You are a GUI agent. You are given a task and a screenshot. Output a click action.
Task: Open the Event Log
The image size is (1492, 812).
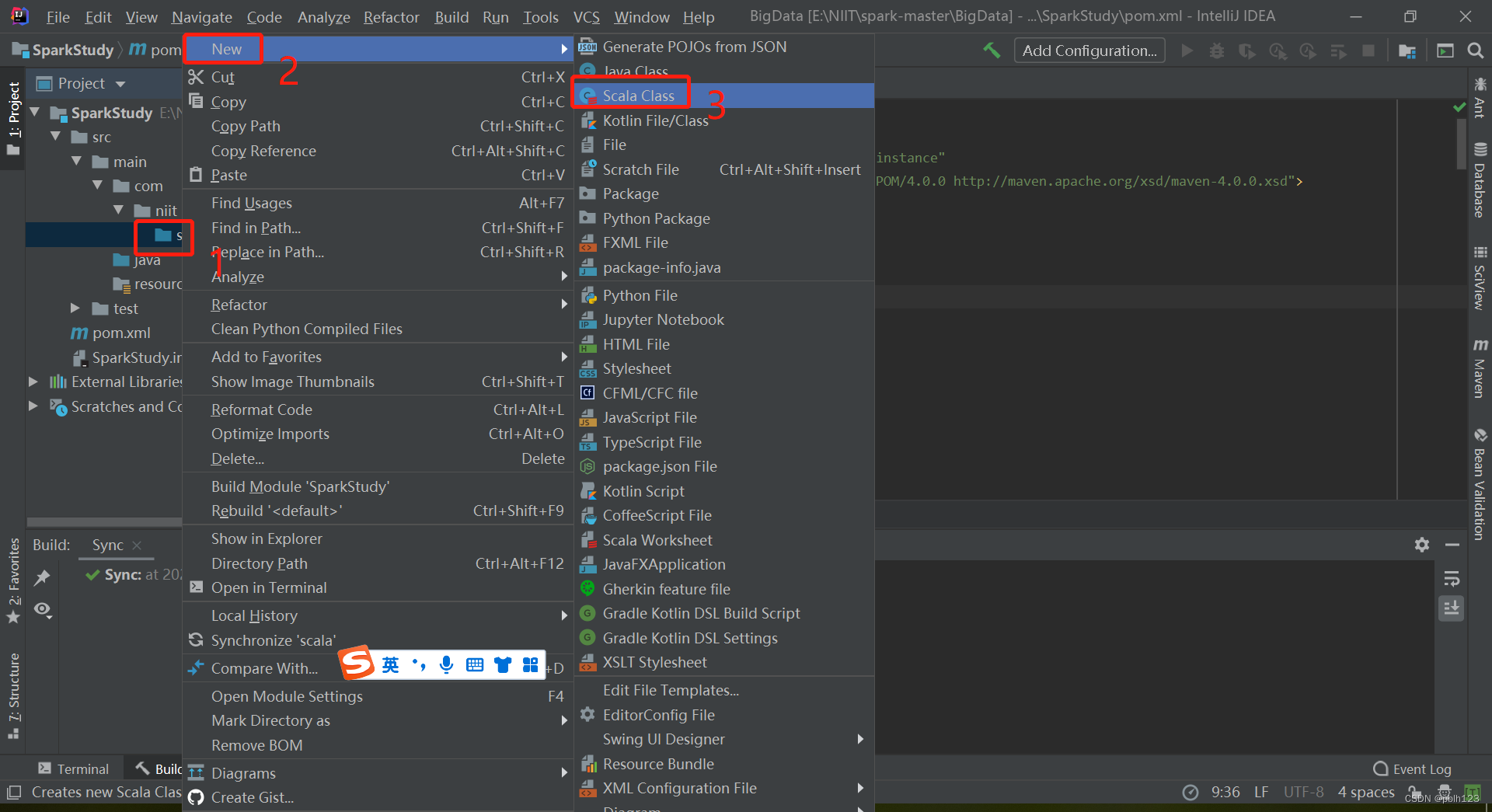pos(1412,768)
